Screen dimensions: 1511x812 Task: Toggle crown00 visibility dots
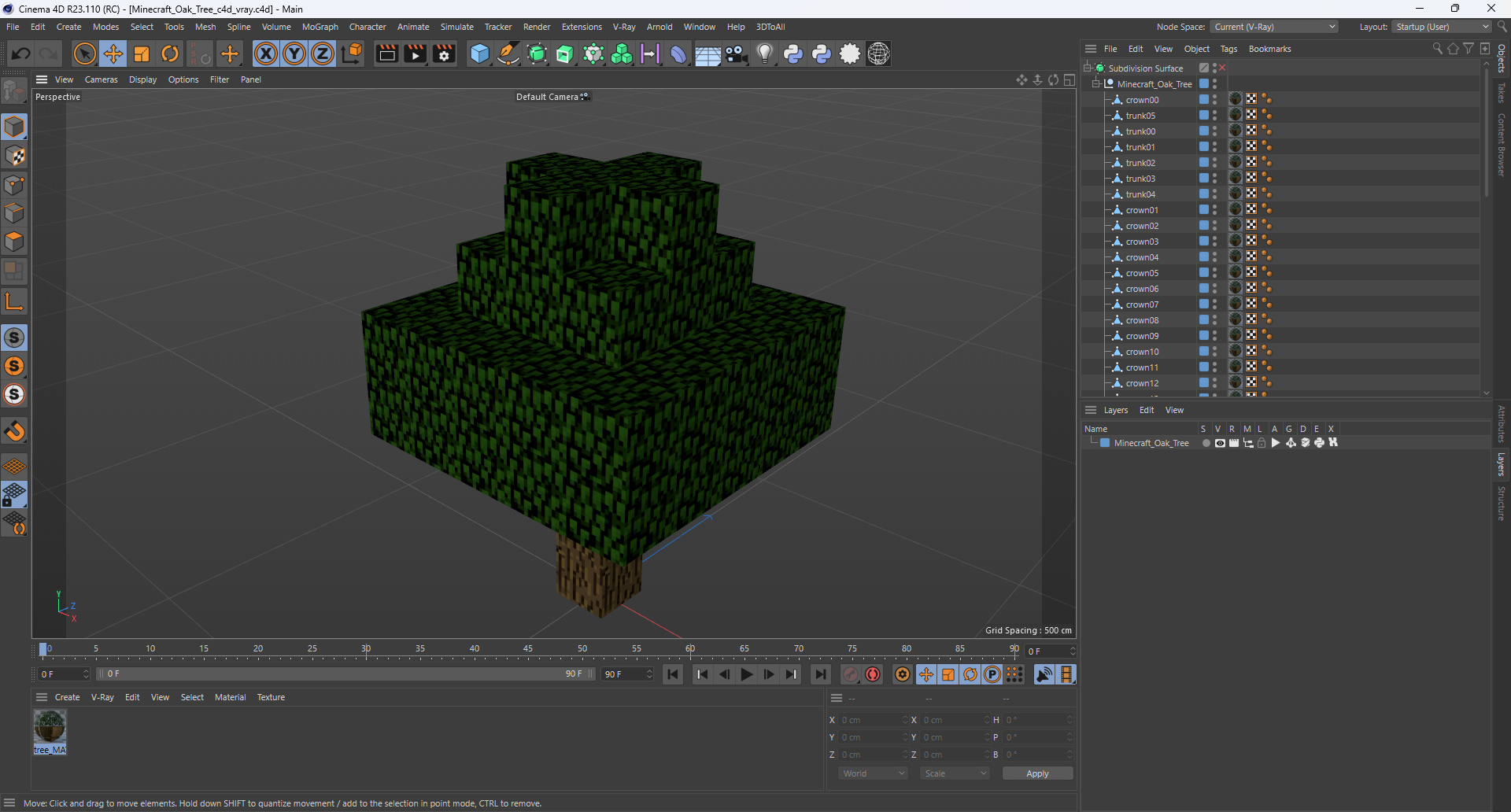pyautogui.click(x=1214, y=100)
